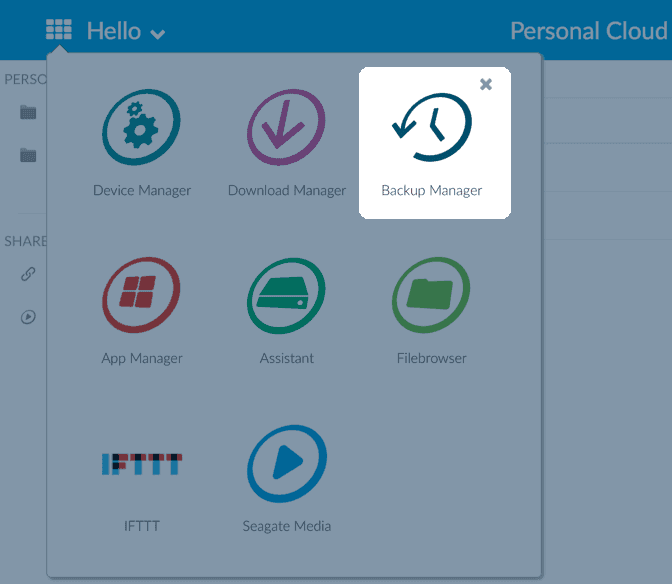Launch the Seagate Media play icon
This screenshot has height=584, width=672.
[x=287, y=463]
